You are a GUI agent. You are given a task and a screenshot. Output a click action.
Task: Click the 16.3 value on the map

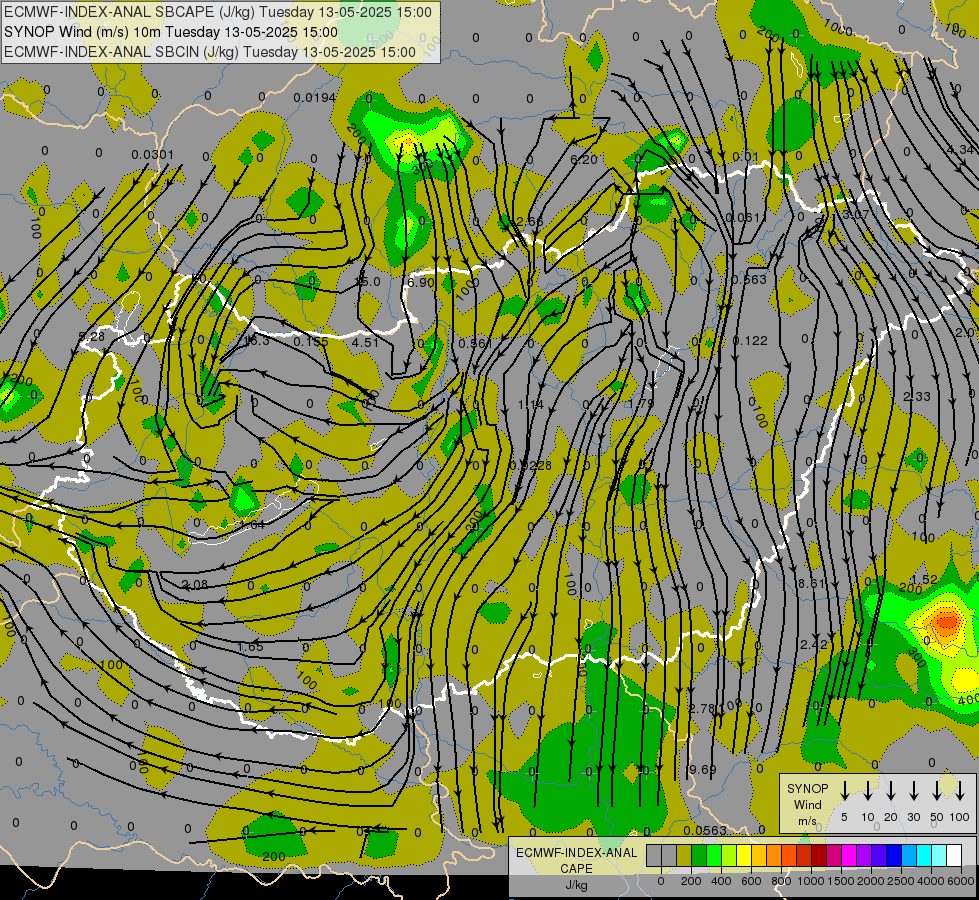[257, 341]
